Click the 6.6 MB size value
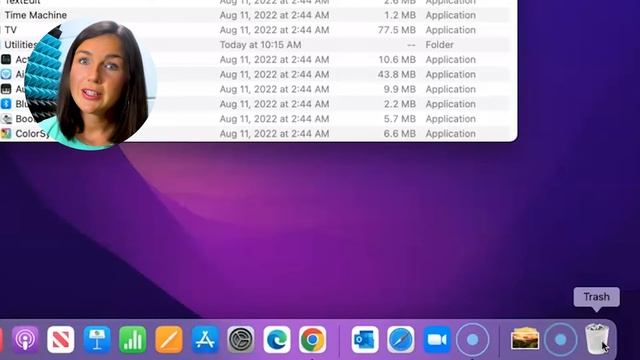The image size is (640, 360). pyautogui.click(x=400, y=133)
